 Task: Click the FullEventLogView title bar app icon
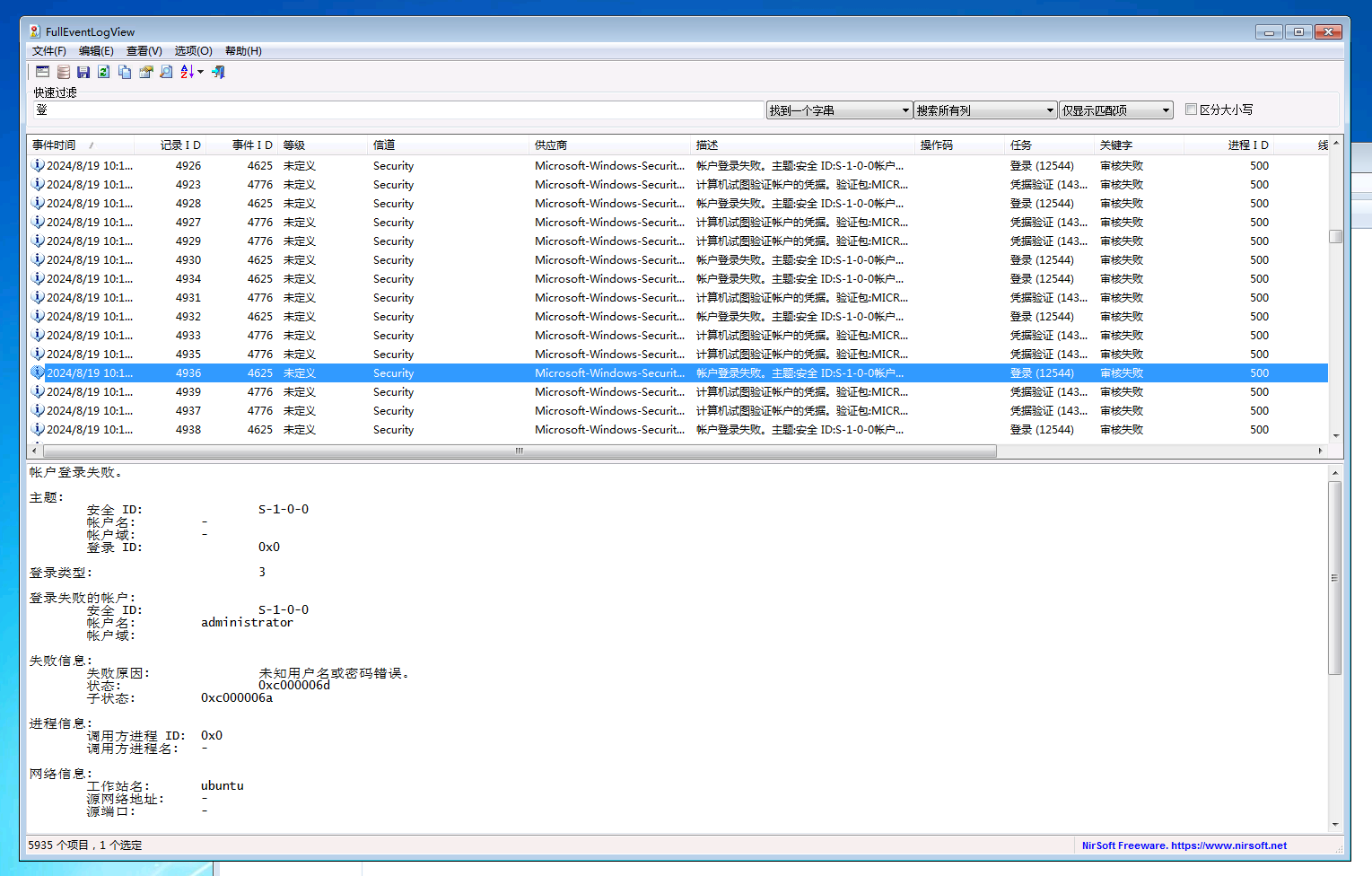click(35, 31)
